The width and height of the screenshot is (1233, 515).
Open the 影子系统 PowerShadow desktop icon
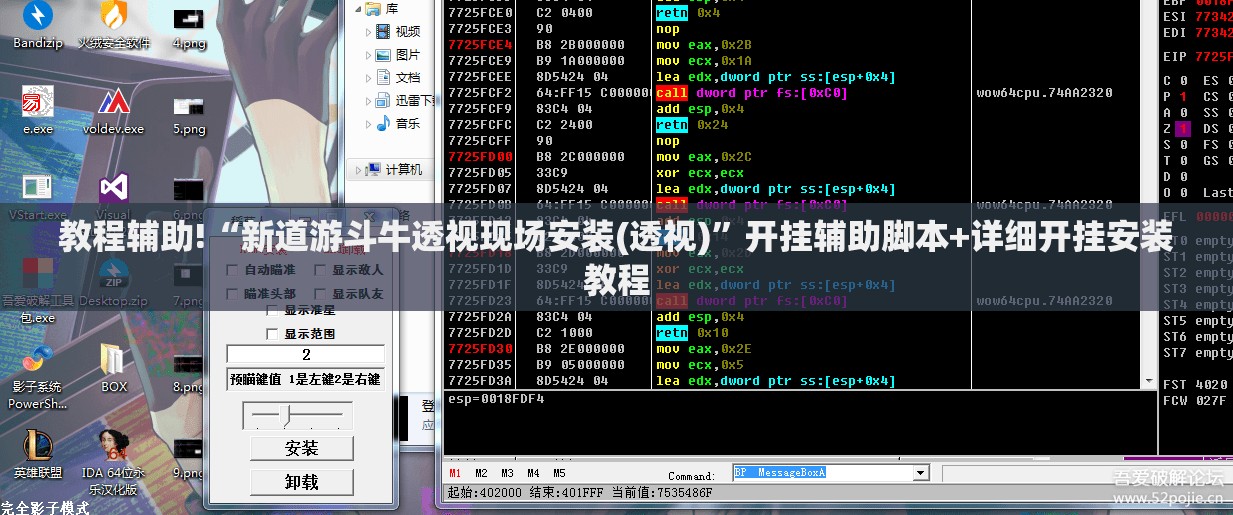[x=38, y=378]
